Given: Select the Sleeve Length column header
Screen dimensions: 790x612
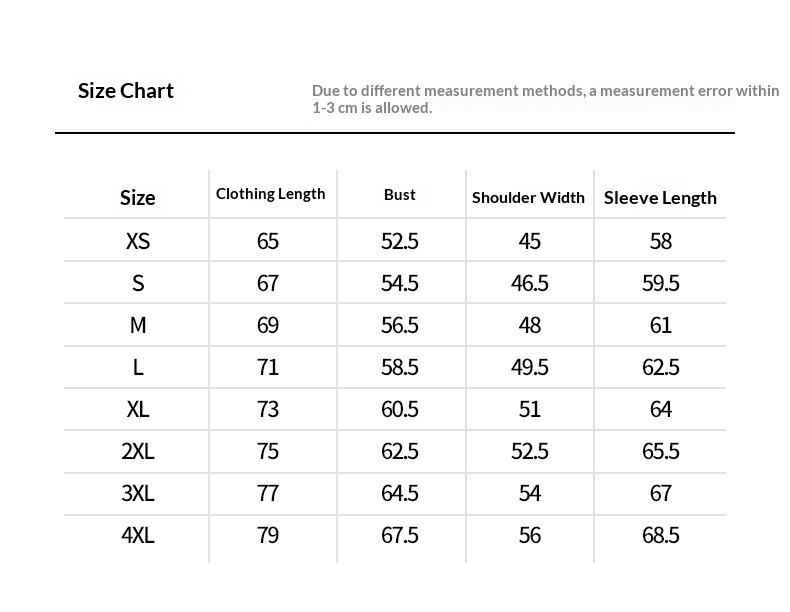Looking at the screenshot, I should 660,198.
